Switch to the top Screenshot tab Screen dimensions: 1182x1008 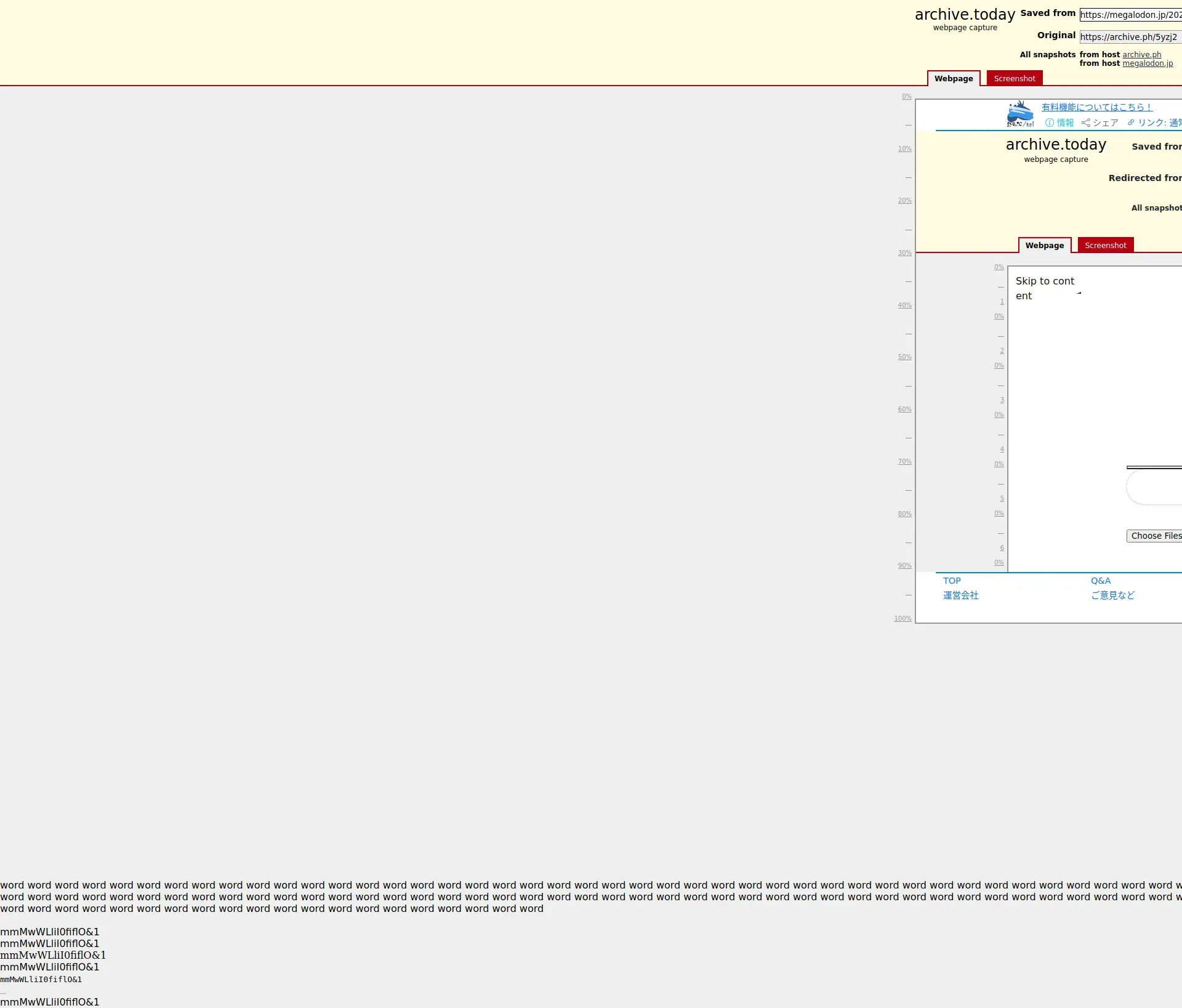pos(1014,78)
